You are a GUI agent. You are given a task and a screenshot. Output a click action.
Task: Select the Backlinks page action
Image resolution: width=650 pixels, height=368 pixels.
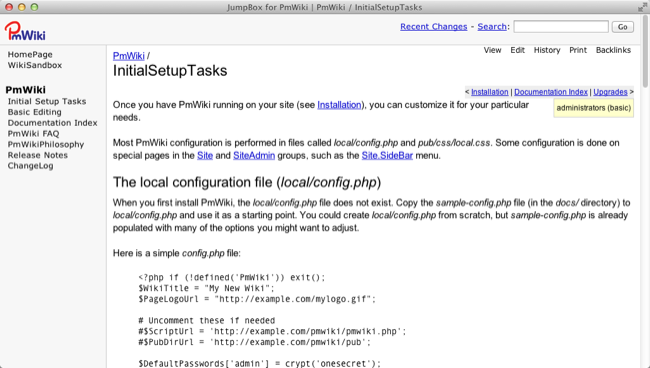click(613, 50)
